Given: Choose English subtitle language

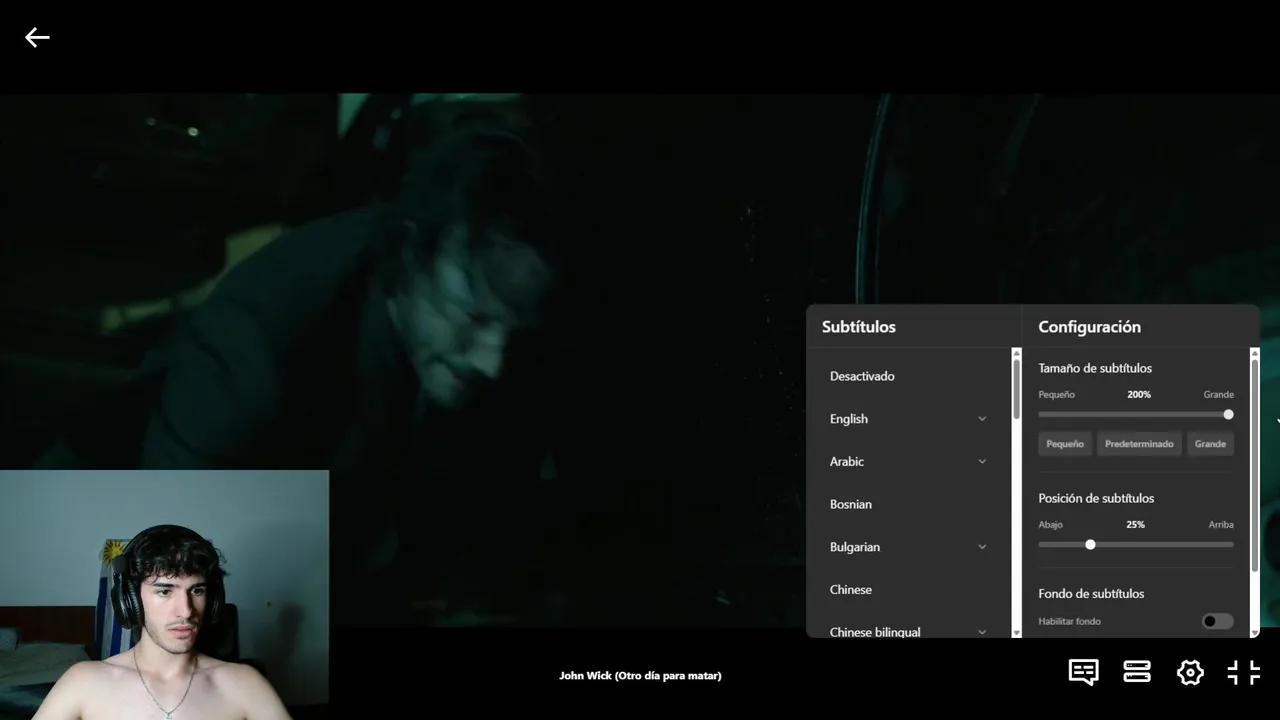Looking at the screenshot, I should click(849, 419).
